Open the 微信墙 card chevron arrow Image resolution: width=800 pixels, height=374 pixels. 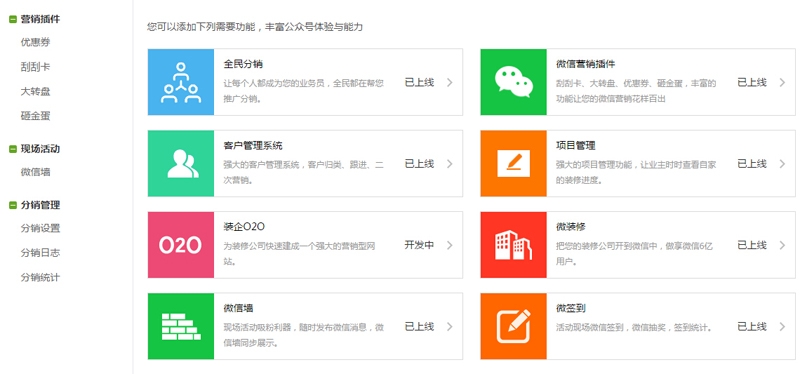pyautogui.click(x=449, y=327)
